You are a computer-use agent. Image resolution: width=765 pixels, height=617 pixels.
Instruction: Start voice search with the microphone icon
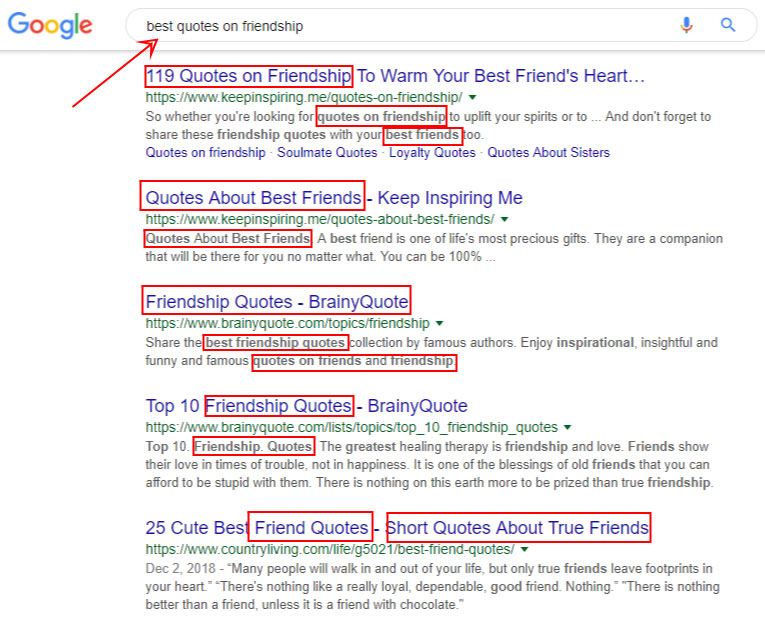click(x=686, y=24)
